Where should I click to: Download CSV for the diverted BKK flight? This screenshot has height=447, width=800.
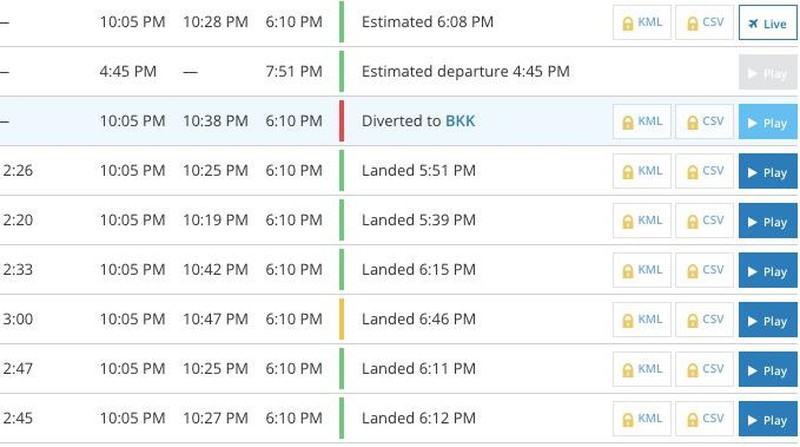(x=705, y=122)
